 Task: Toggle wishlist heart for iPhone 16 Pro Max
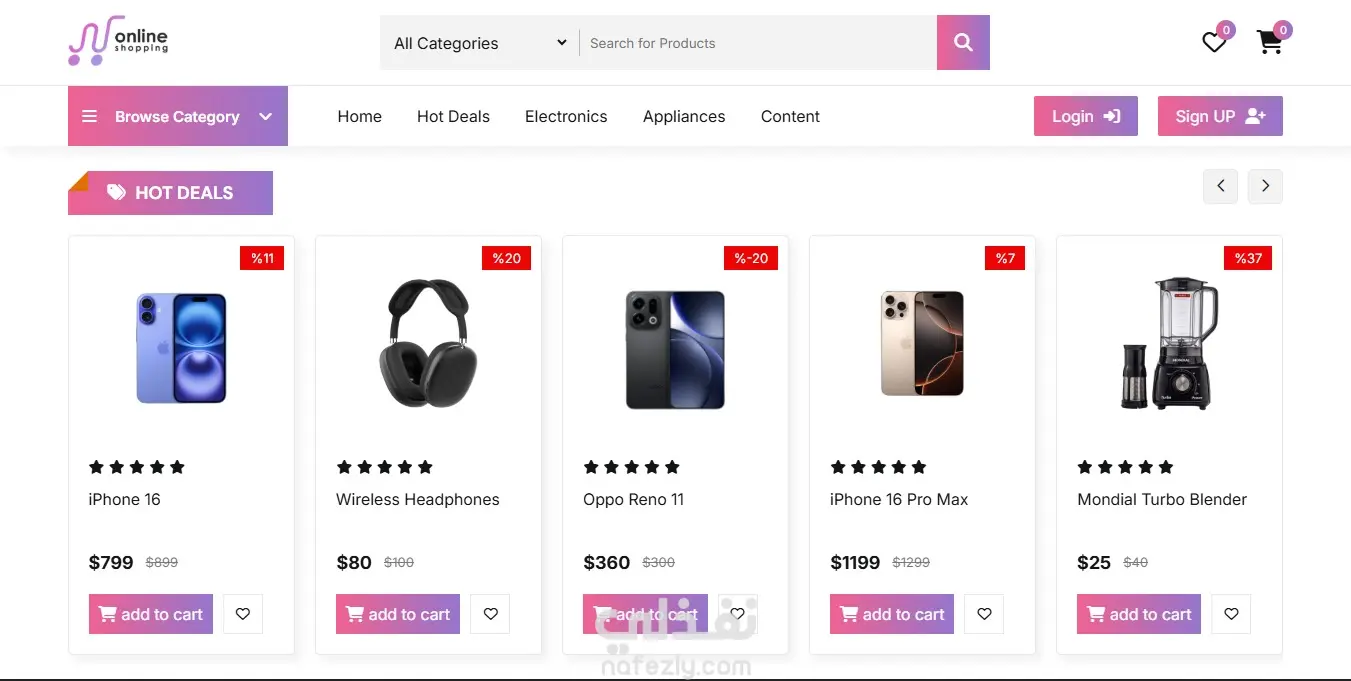coord(984,614)
